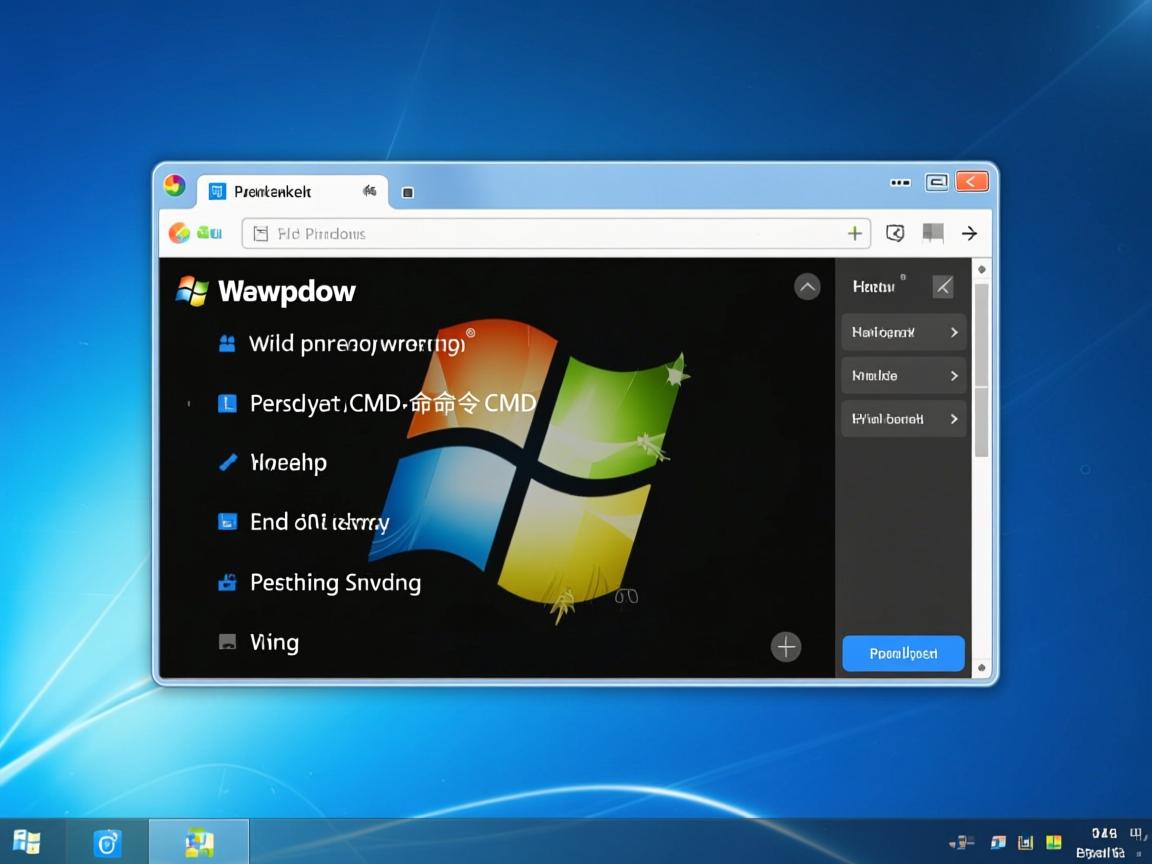This screenshot has height=864, width=1152.
Task: Click the forward arrow in the toolbar
Action: click(x=968, y=233)
